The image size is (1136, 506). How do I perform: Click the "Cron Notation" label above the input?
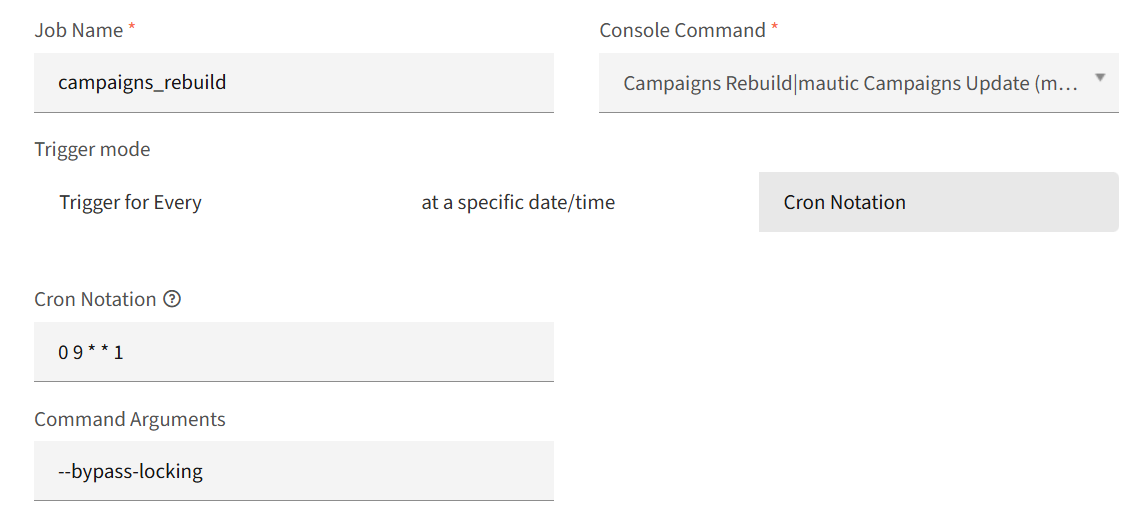point(95,299)
